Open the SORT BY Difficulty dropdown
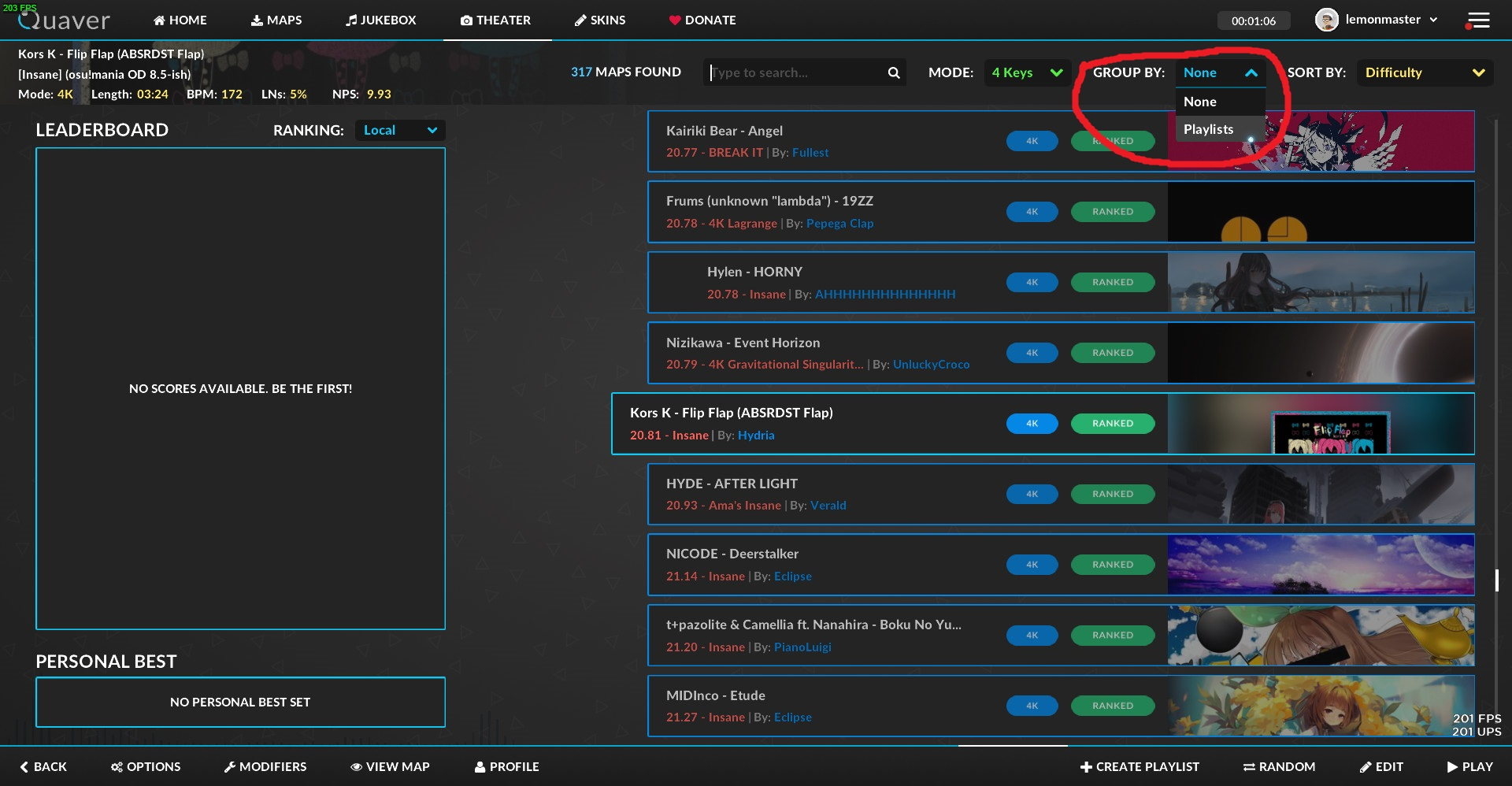 pyautogui.click(x=1424, y=72)
